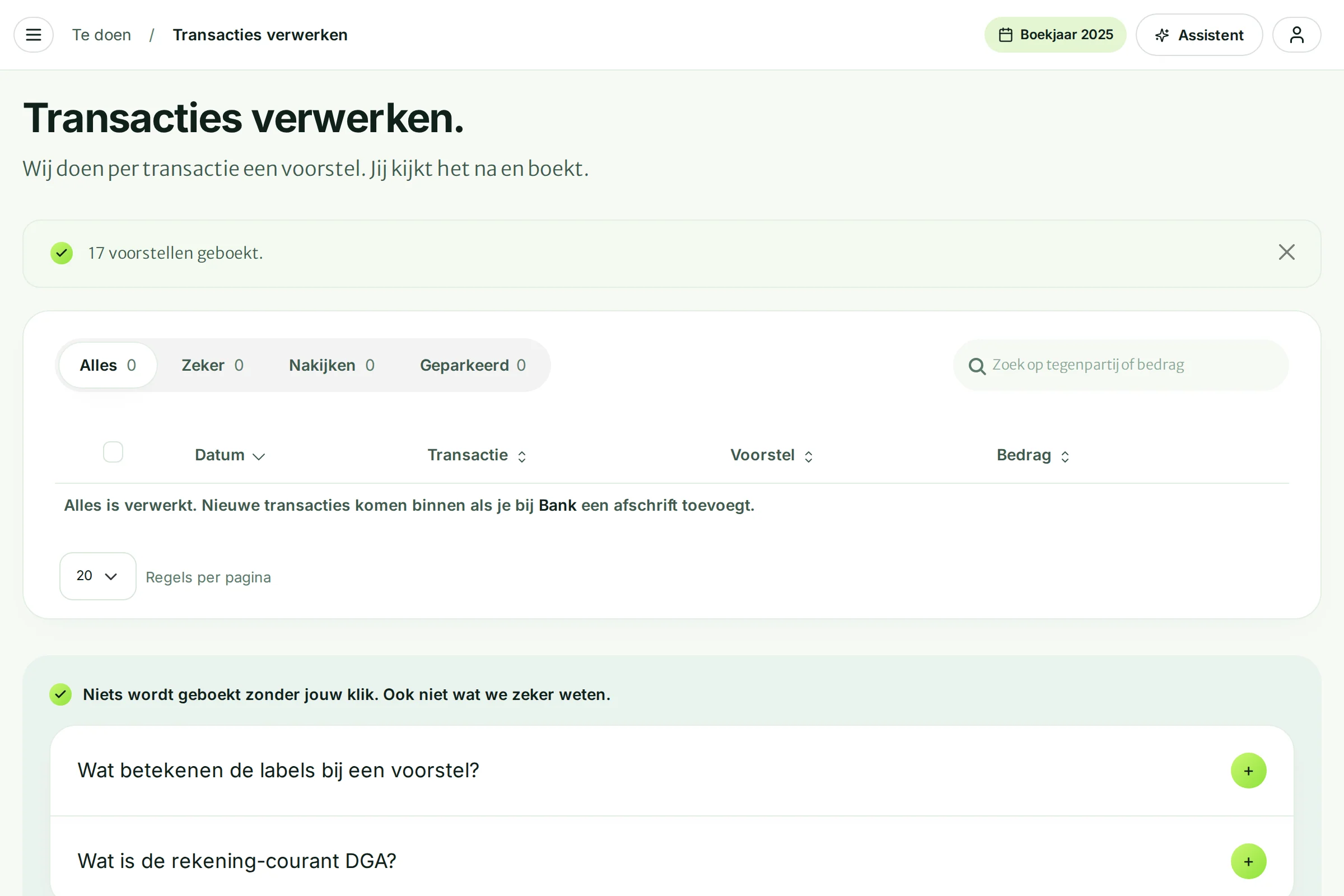Click the 'Transacties verwerken' breadcrumb text
This screenshot has height=896, width=1344.
coord(260,35)
